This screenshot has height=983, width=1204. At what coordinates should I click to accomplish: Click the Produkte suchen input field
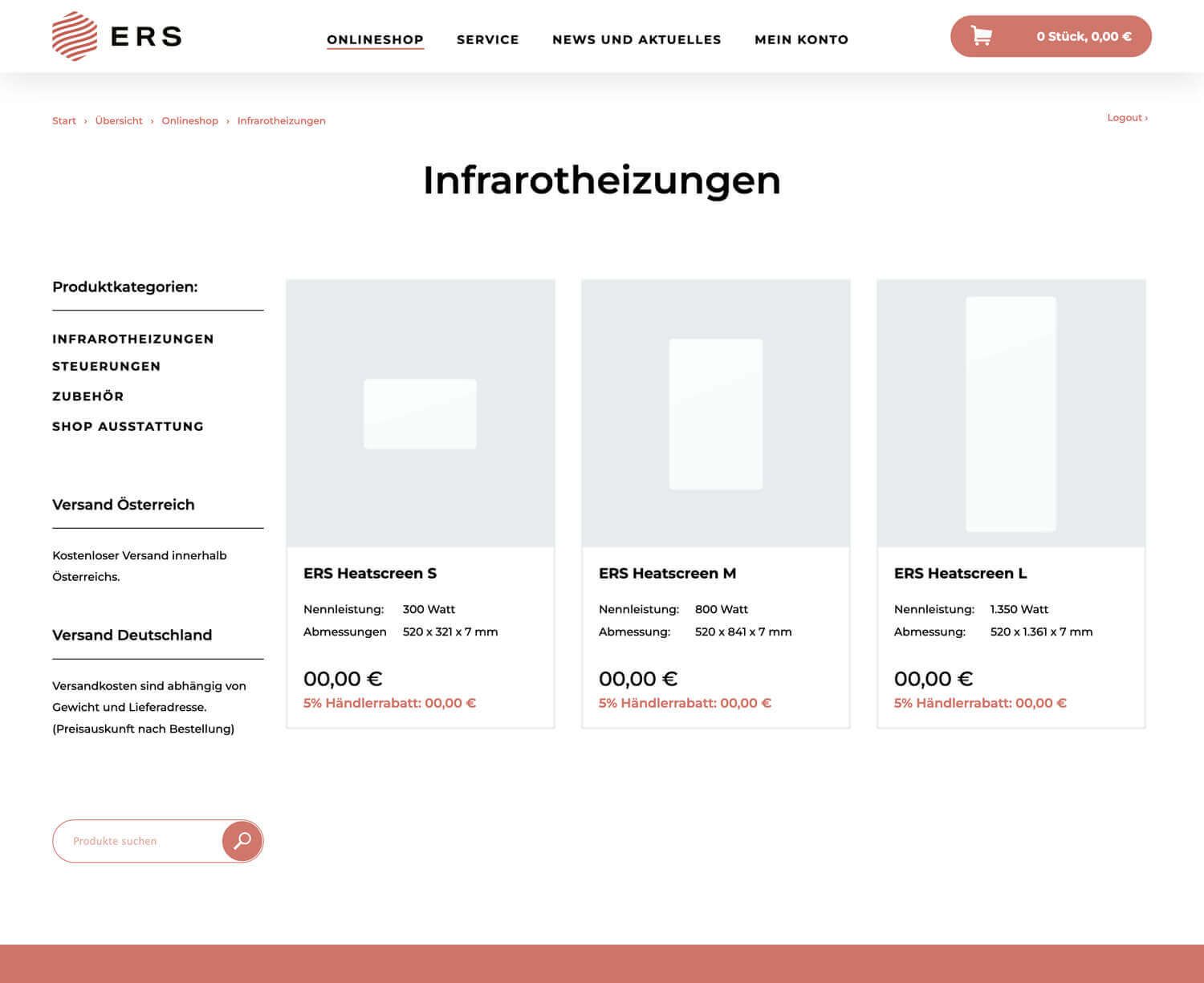[x=136, y=840]
